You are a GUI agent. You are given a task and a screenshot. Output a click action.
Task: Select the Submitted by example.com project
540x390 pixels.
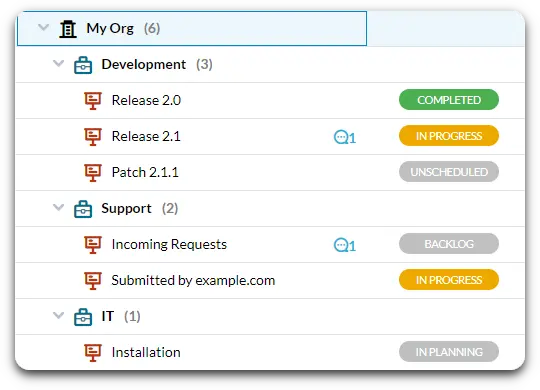193,280
